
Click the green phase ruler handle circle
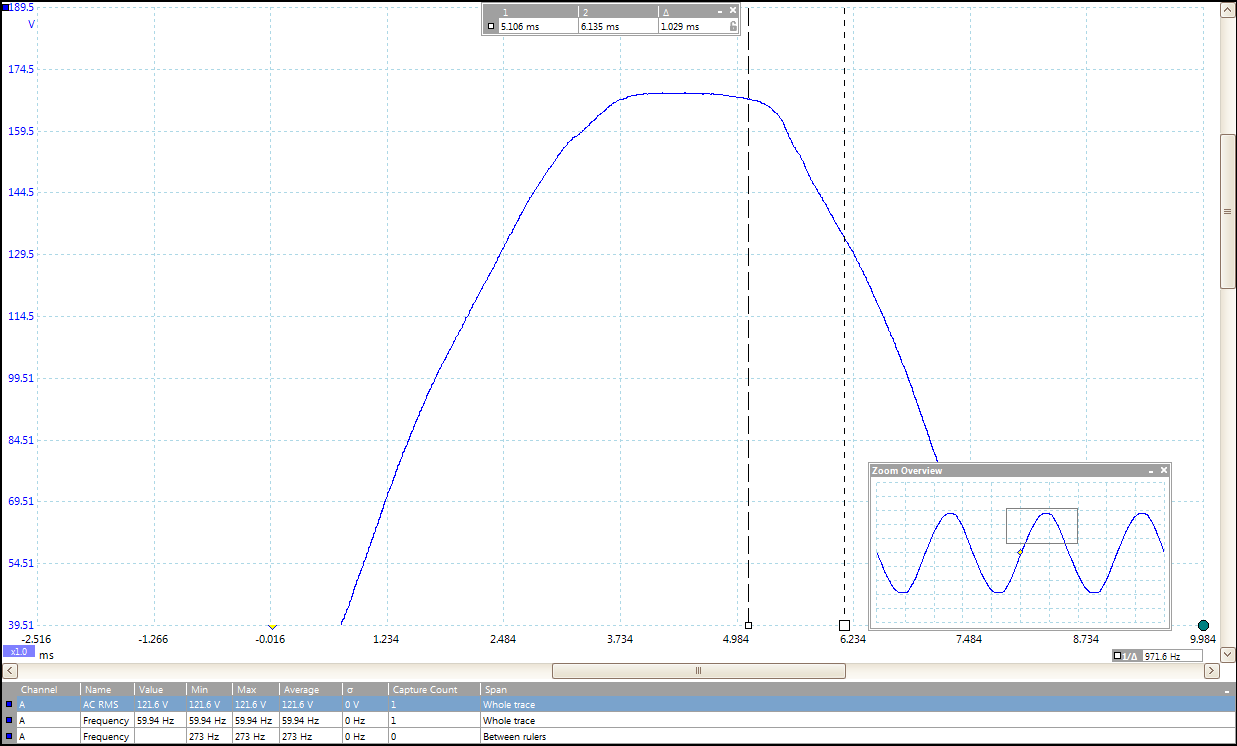click(1203, 625)
